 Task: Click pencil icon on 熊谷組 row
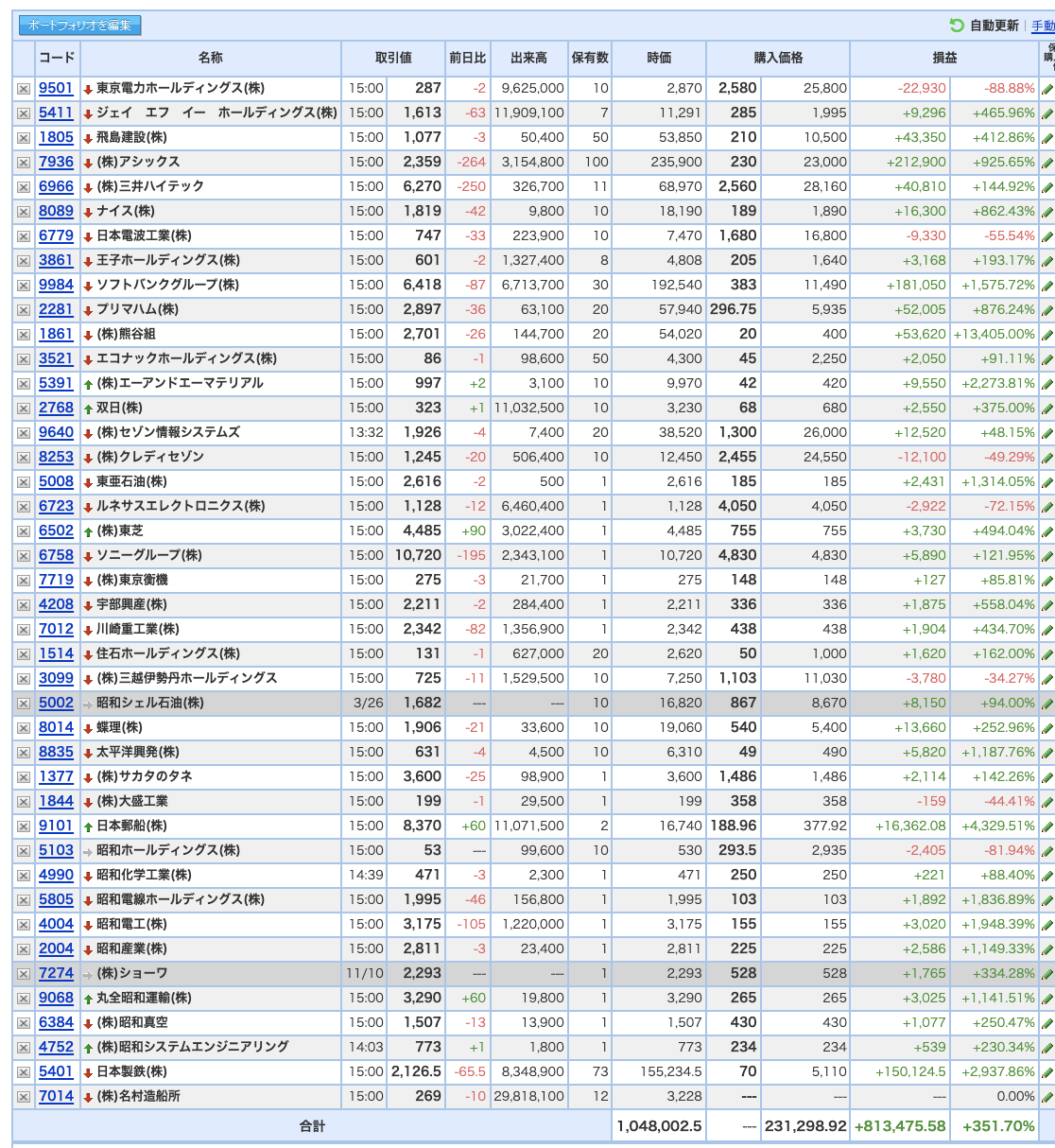[1047, 335]
